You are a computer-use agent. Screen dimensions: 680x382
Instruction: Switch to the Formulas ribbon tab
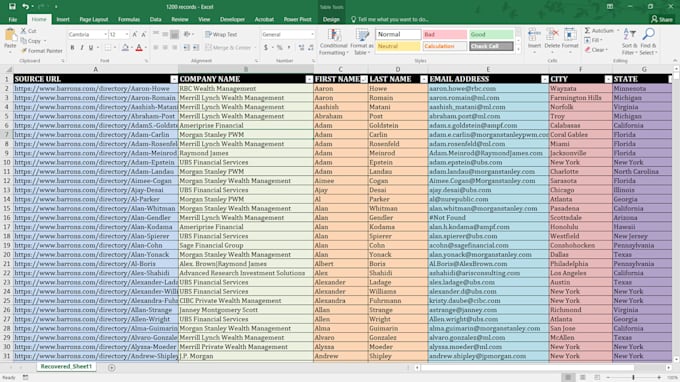129,20
